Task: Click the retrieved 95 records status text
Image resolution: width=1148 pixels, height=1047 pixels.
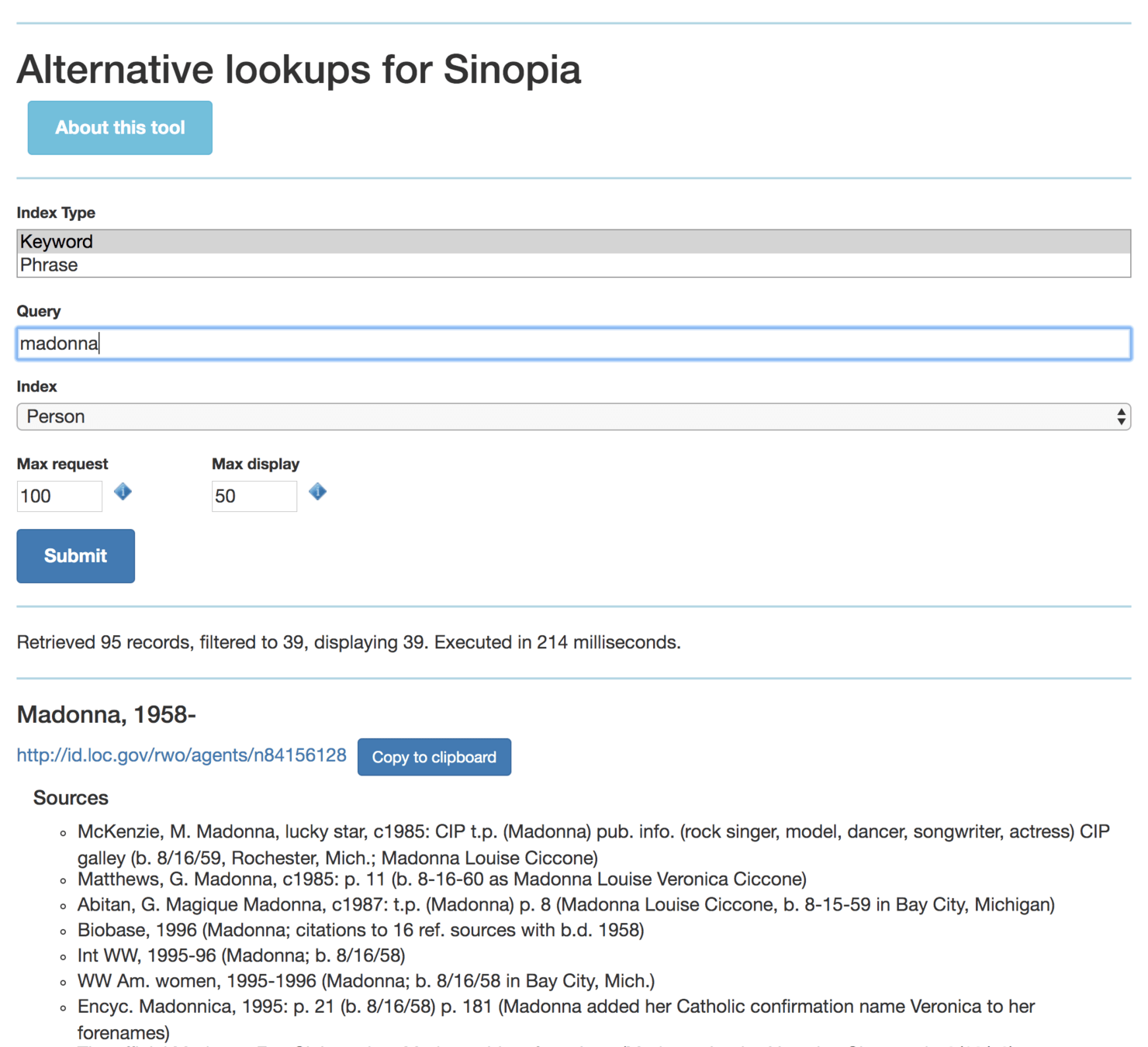Action: [348, 642]
